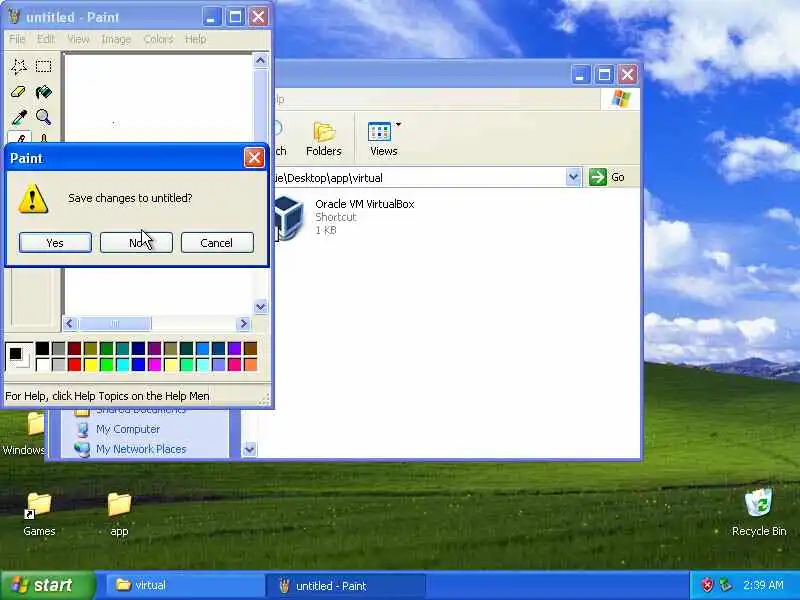This screenshot has width=800, height=600.
Task: Click the Paint canvas scroll-up arrow
Action: coord(261,61)
